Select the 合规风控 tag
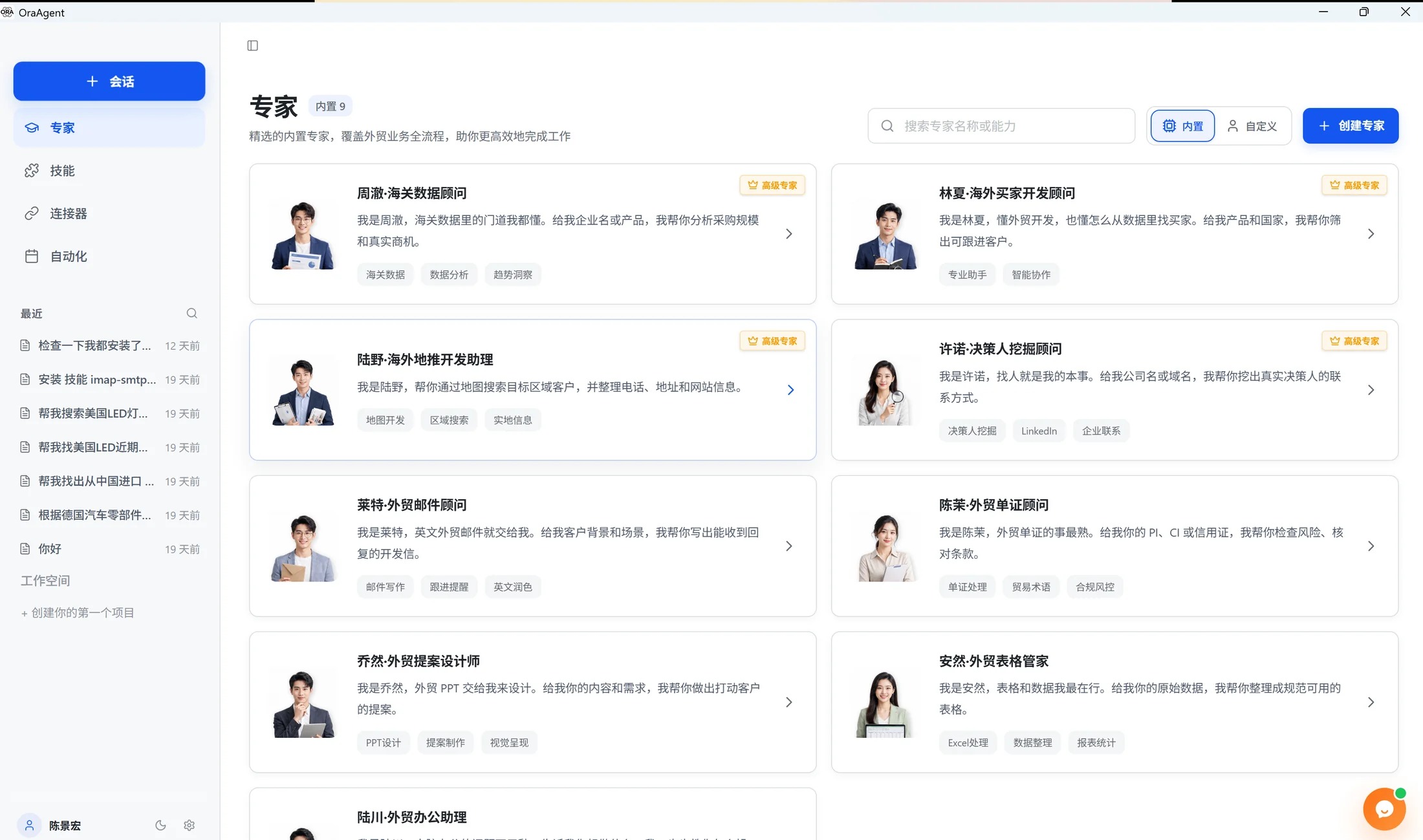Screen dimensions: 1423x840 1095,587
